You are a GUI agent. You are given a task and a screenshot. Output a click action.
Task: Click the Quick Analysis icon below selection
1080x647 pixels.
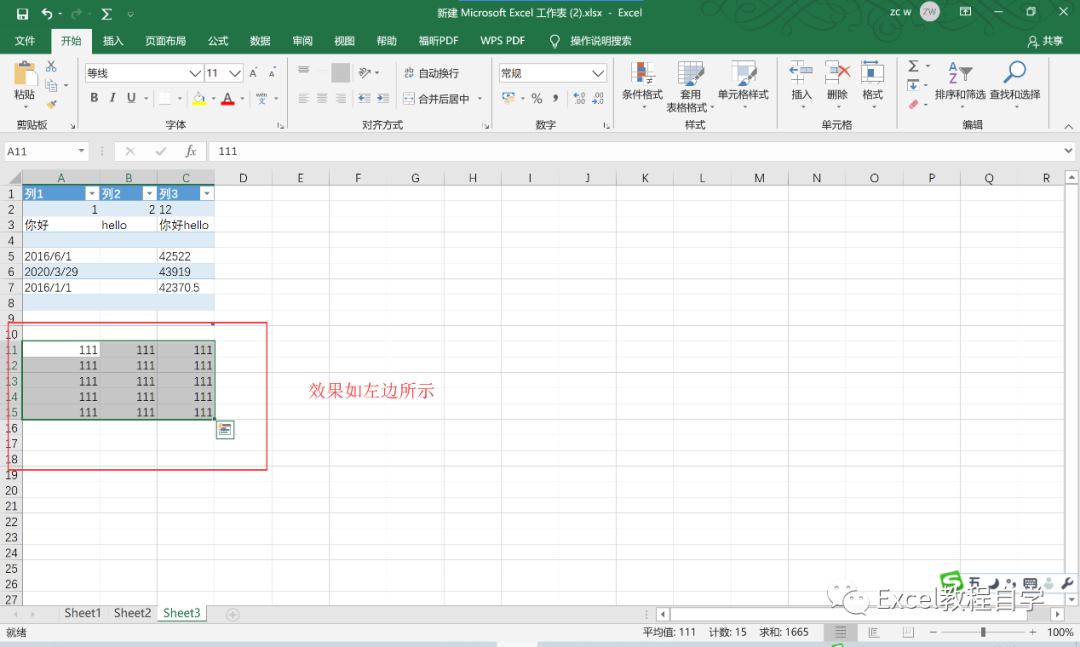click(x=225, y=429)
